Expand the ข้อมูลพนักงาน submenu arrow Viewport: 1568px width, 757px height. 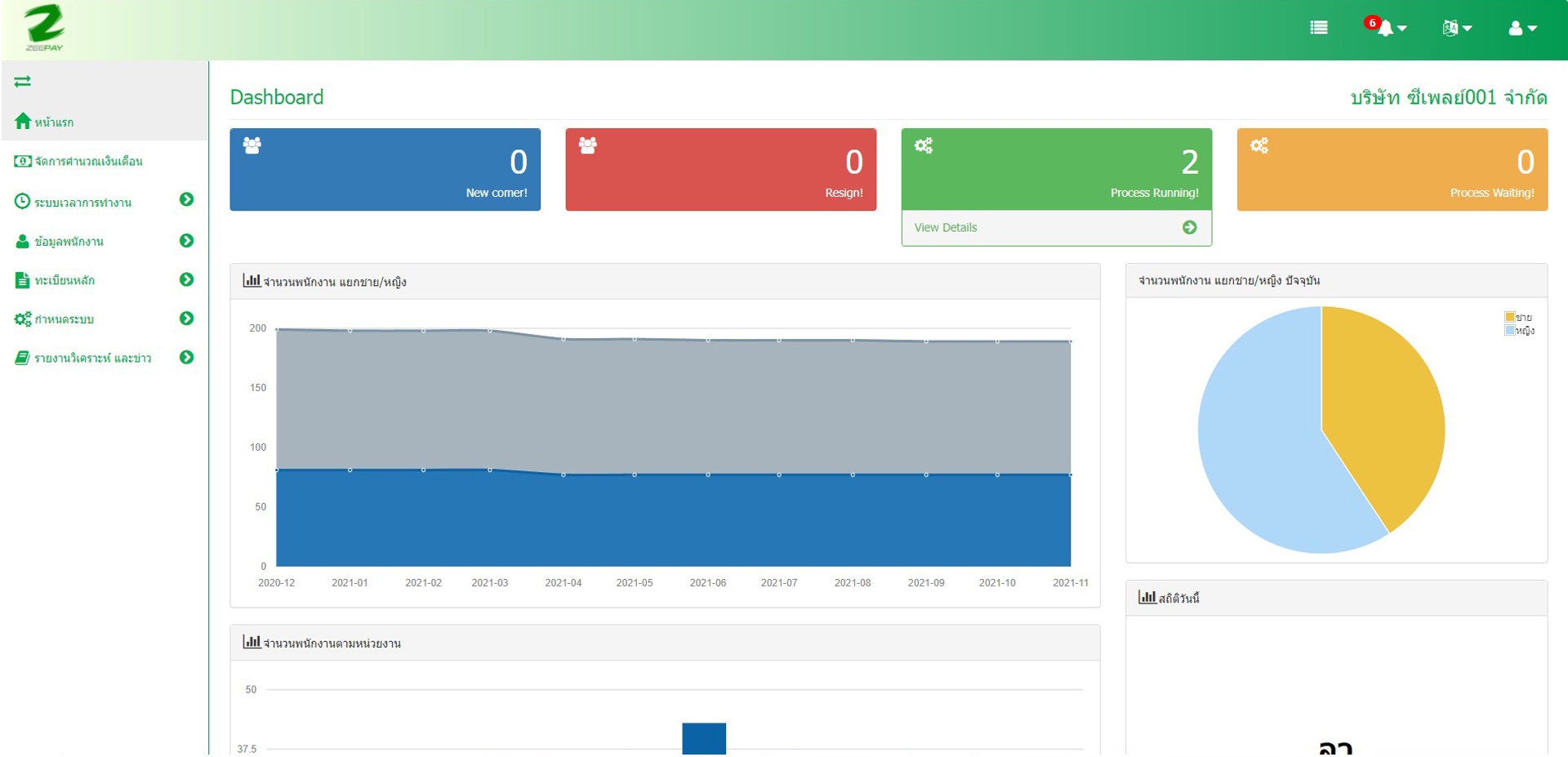[186, 240]
